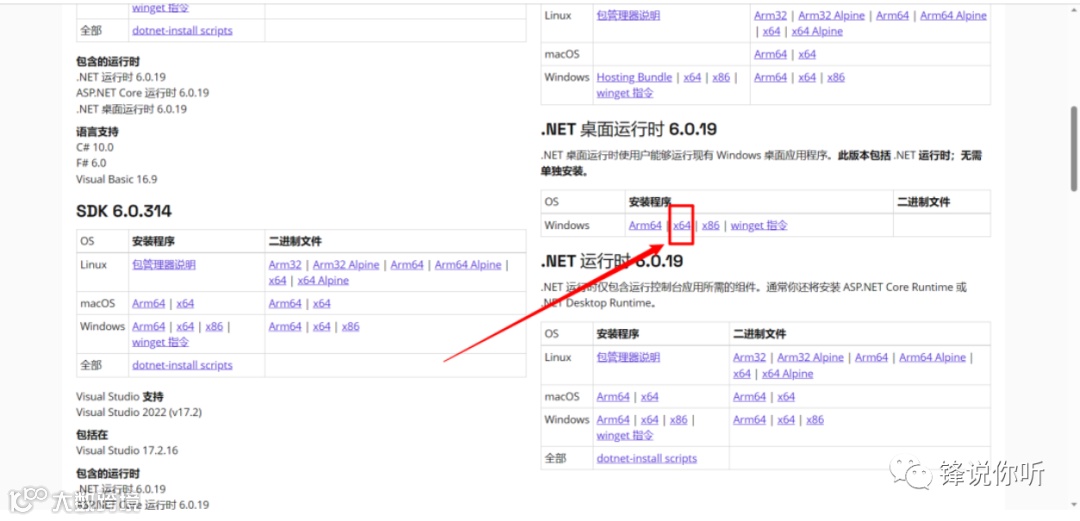Download .NET 运行时 table Linux Arm32 binary

tap(749, 357)
